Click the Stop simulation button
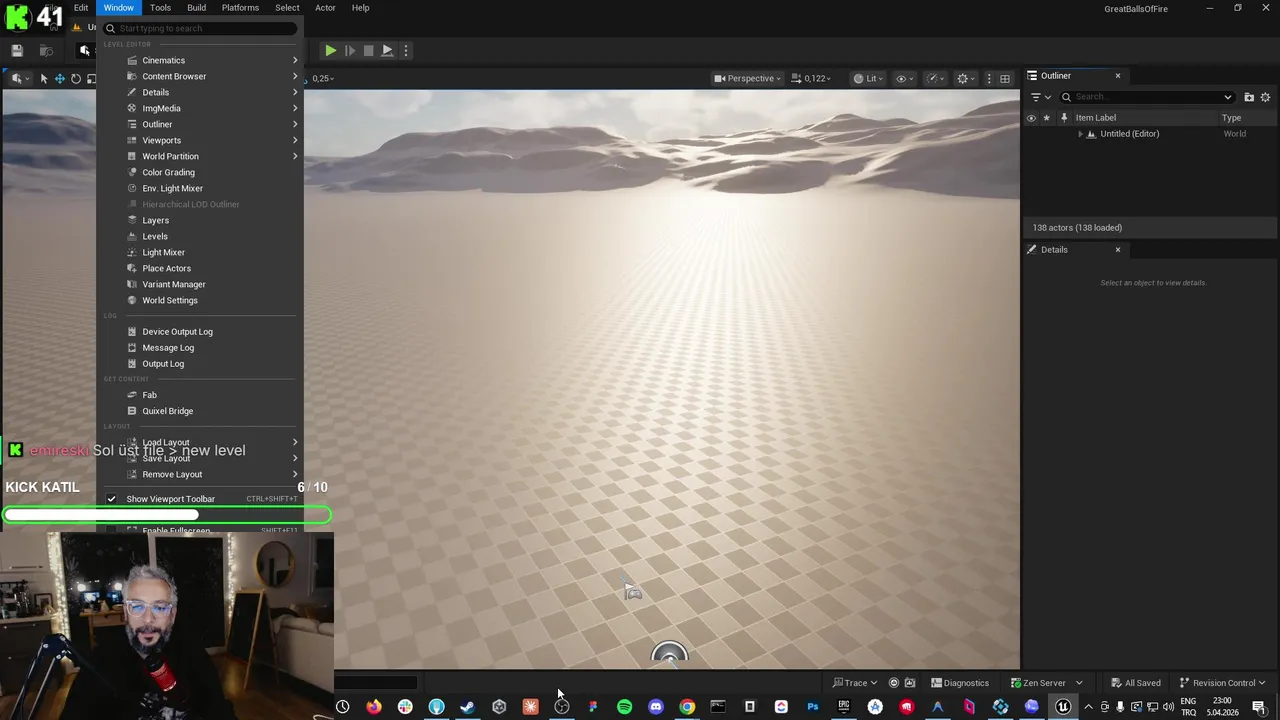 [368, 50]
